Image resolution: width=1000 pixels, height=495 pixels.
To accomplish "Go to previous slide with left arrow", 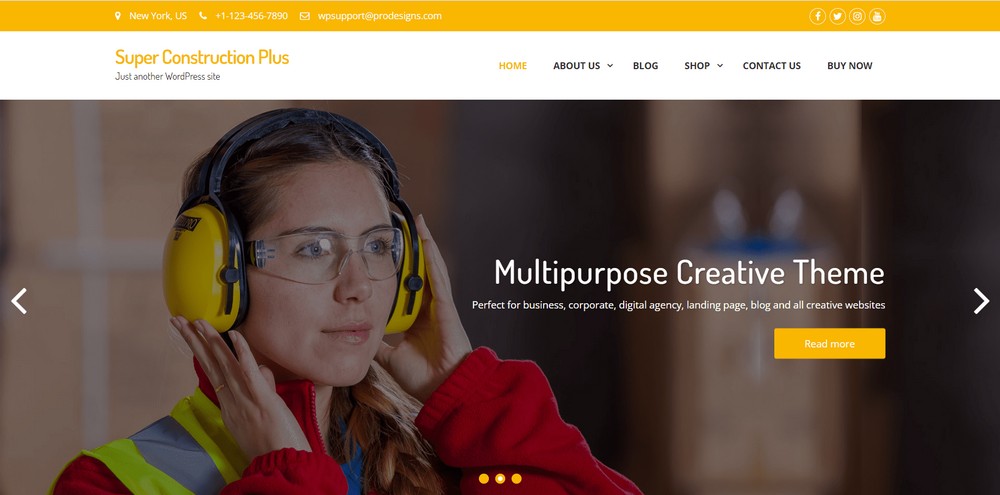I will pos(19,301).
